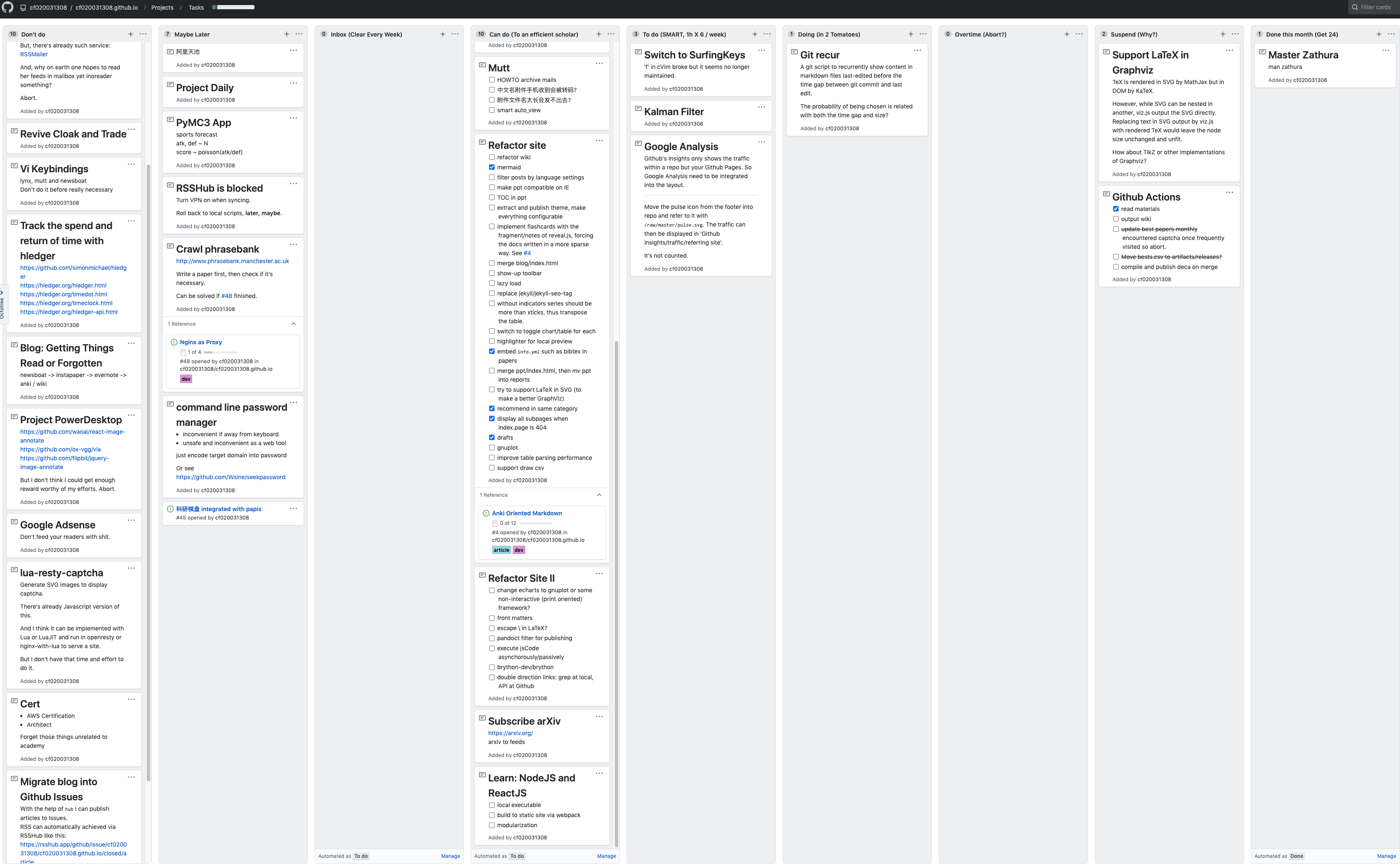Check the refactor wiki task
1400x868 pixels.
click(492, 157)
